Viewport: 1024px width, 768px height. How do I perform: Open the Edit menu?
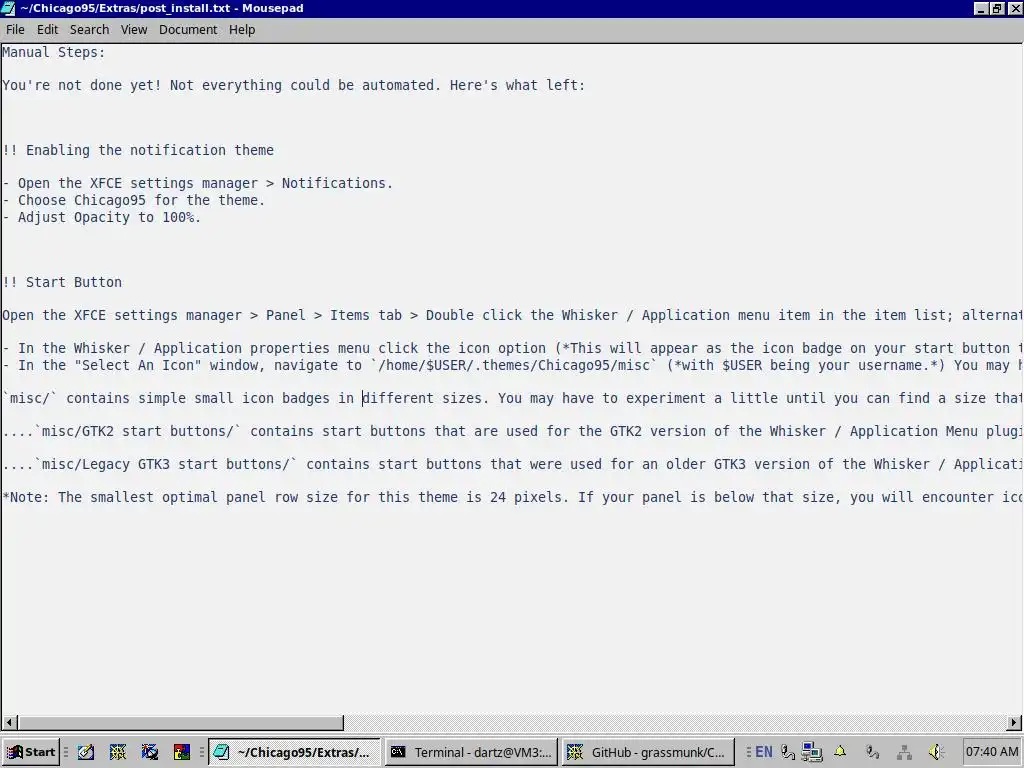47,29
